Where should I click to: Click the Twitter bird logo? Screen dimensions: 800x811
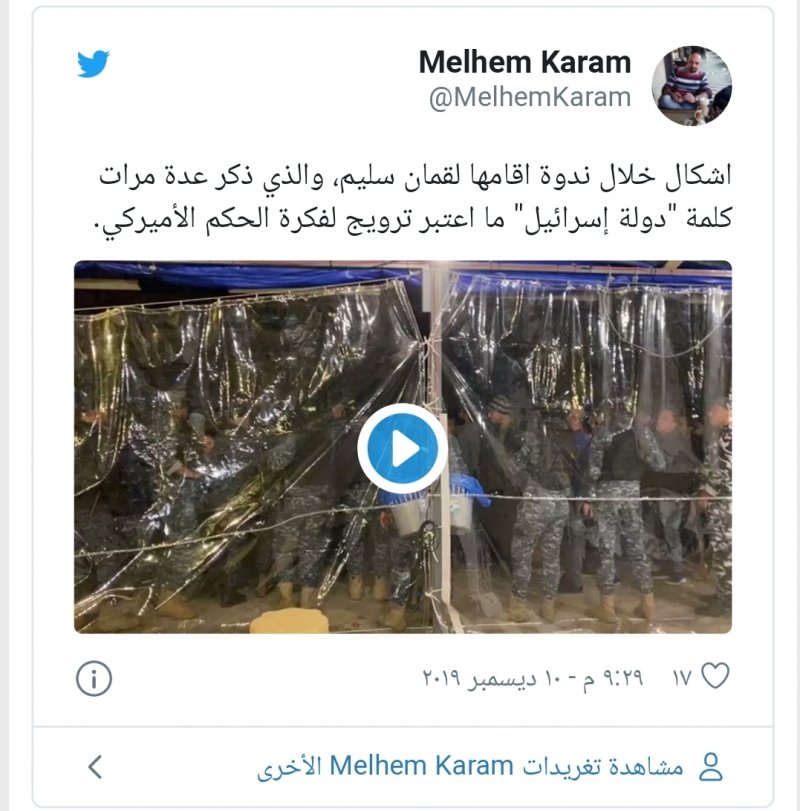[x=93, y=64]
